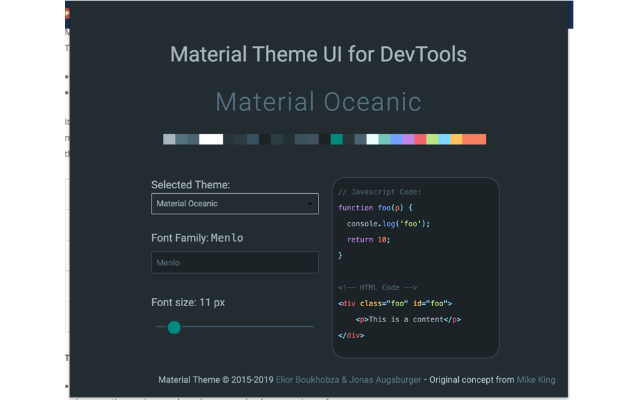Click the yellow palette swatch
This screenshot has height=400, width=640.
pyautogui.click(x=456, y=139)
